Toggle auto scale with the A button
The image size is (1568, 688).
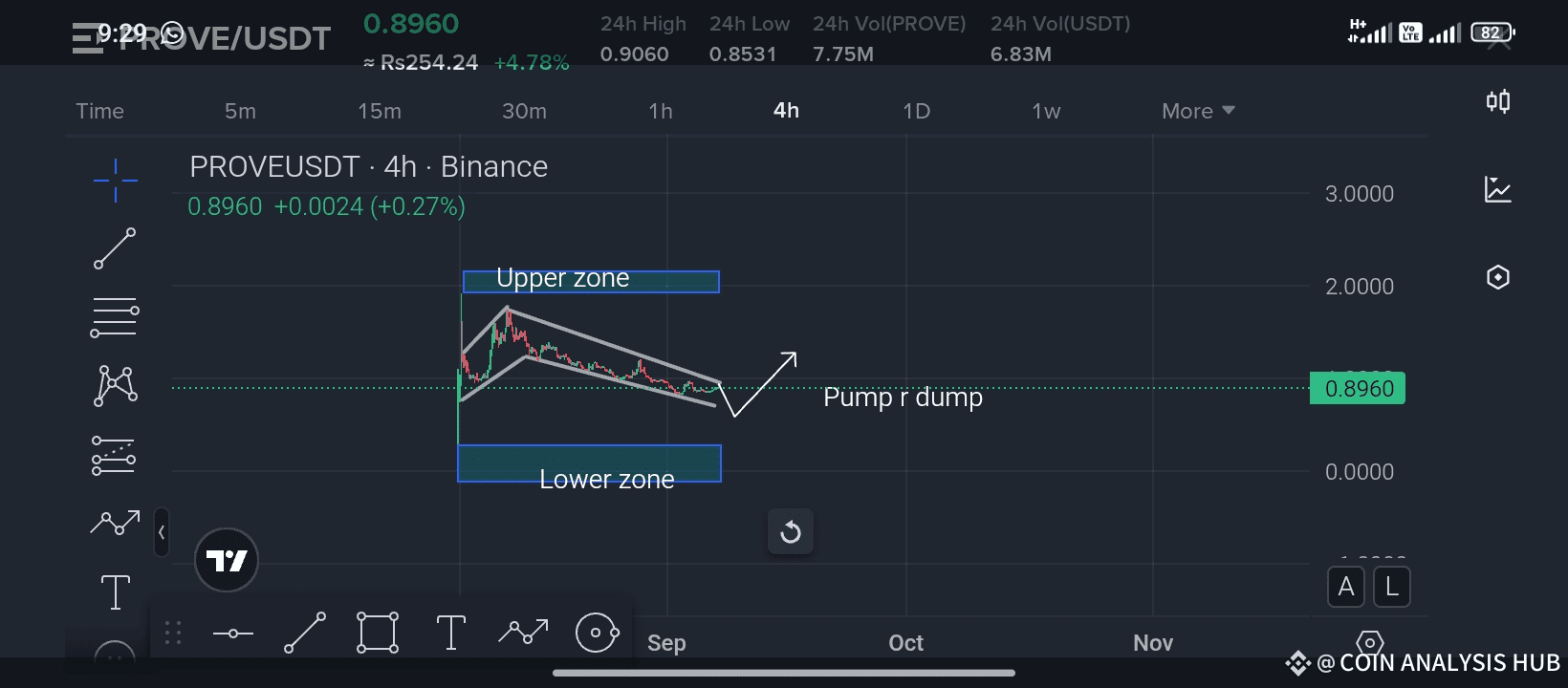pos(1346,587)
